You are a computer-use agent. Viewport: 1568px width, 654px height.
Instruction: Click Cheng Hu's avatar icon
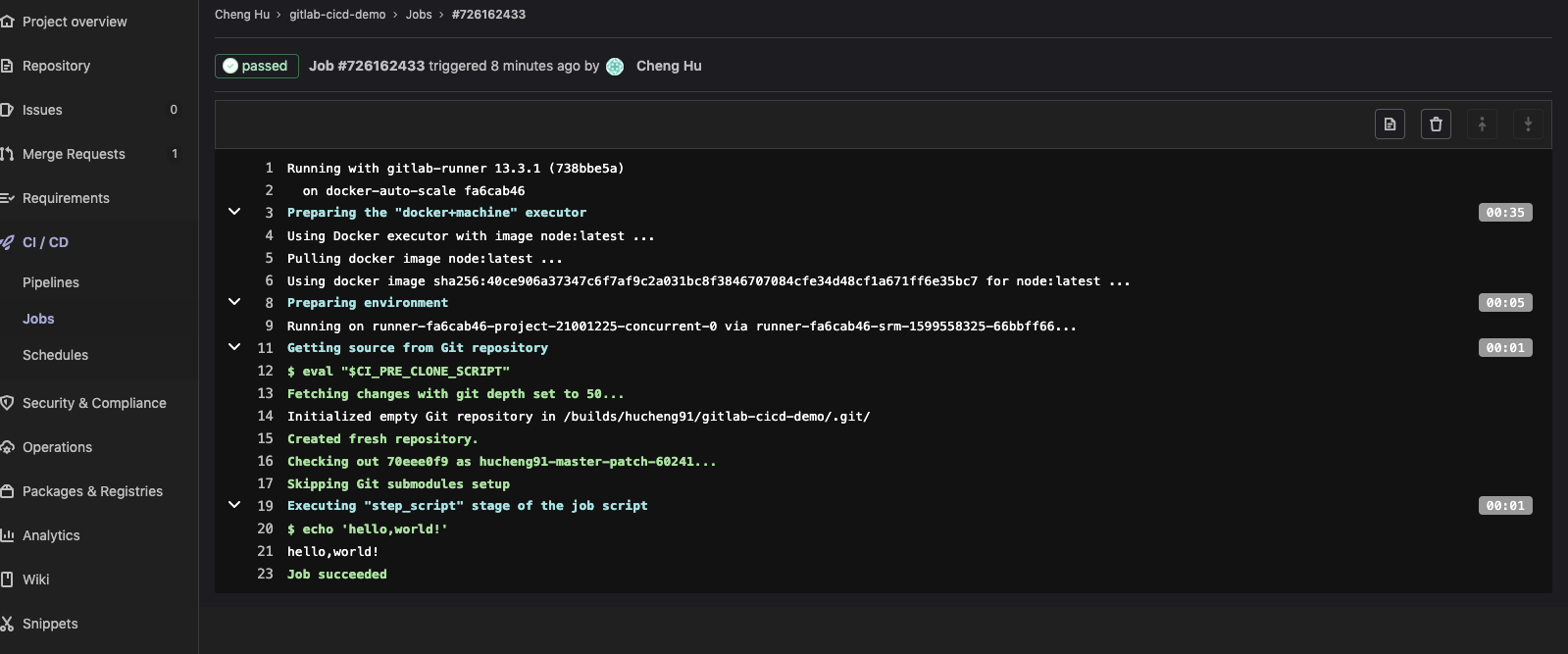tap(615, 67)
